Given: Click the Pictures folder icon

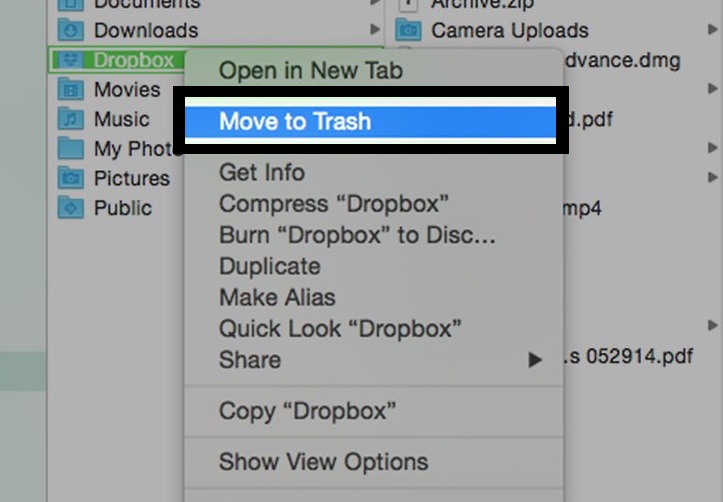Looking at the screenshot, I should coord(71,178).
